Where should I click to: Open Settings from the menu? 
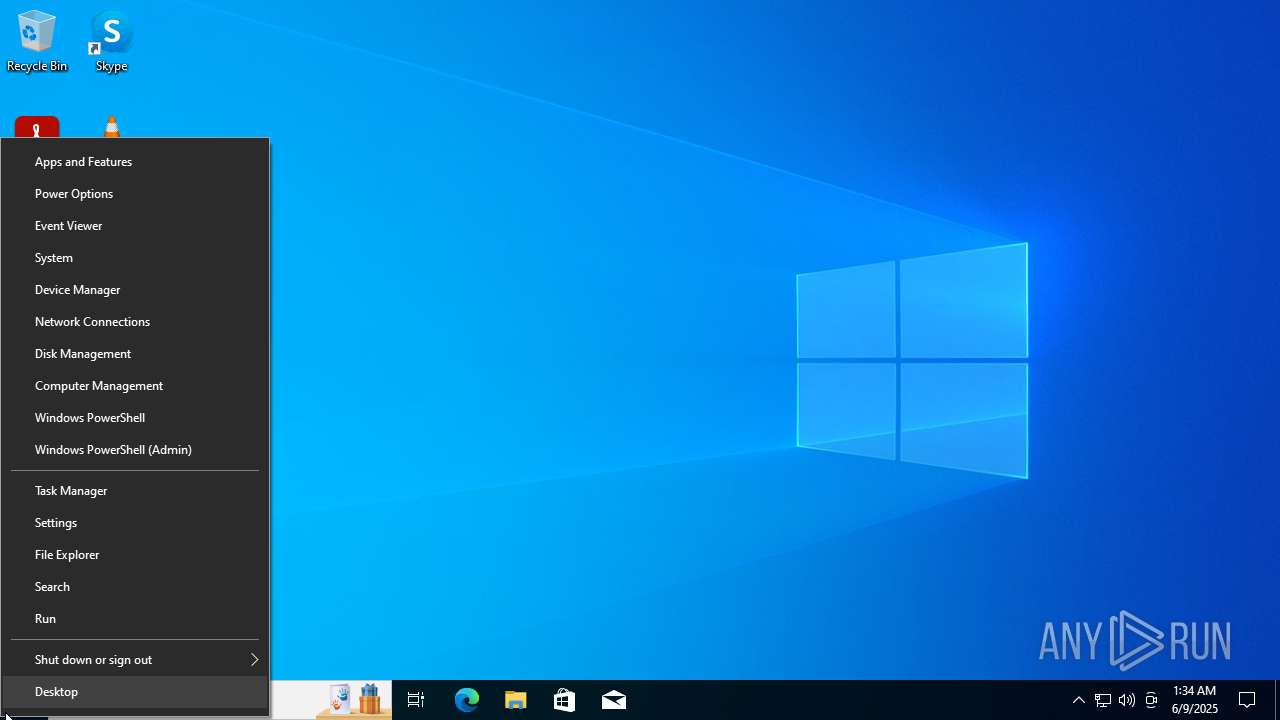pyautogui.click(x=135, y=523)
